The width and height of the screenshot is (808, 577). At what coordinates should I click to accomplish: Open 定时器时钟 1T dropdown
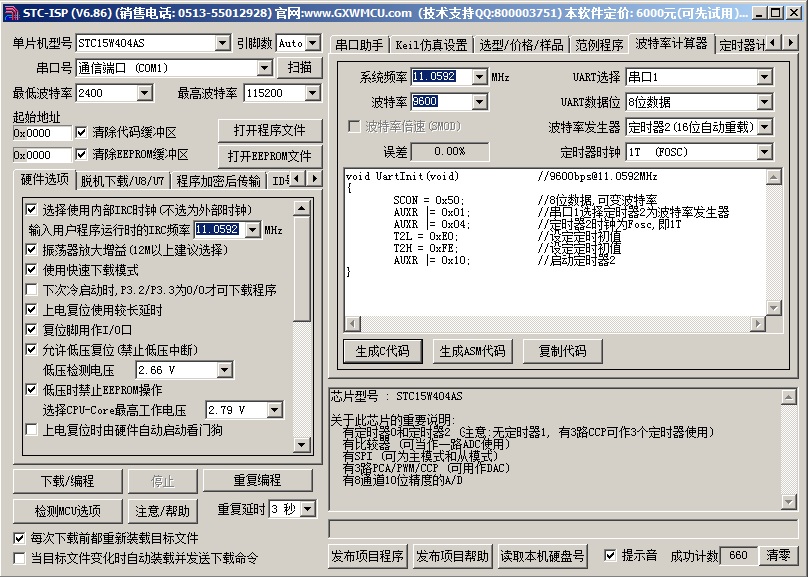click(x=765, y=152)
